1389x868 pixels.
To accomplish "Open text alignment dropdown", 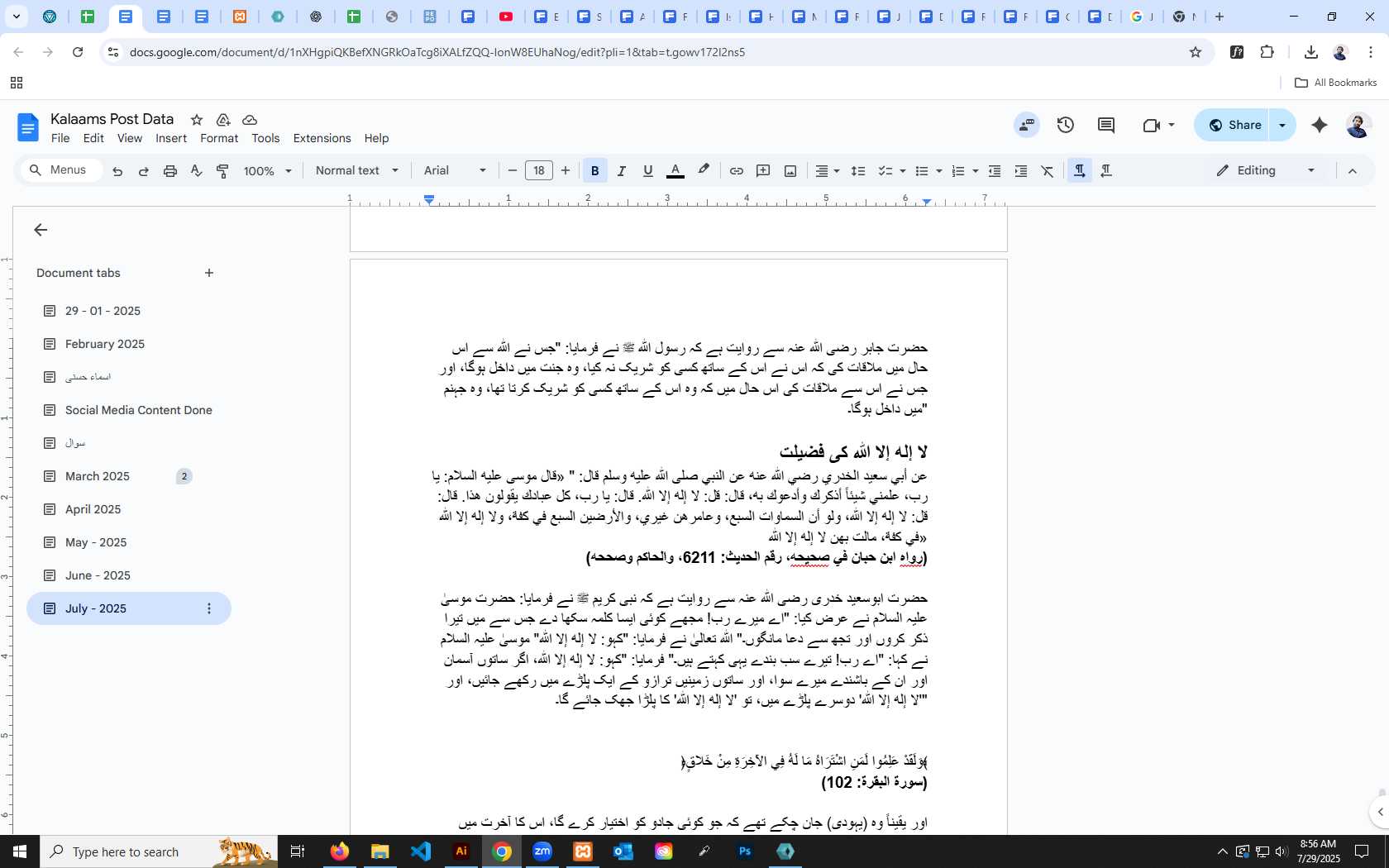I will tap(828, 171).
